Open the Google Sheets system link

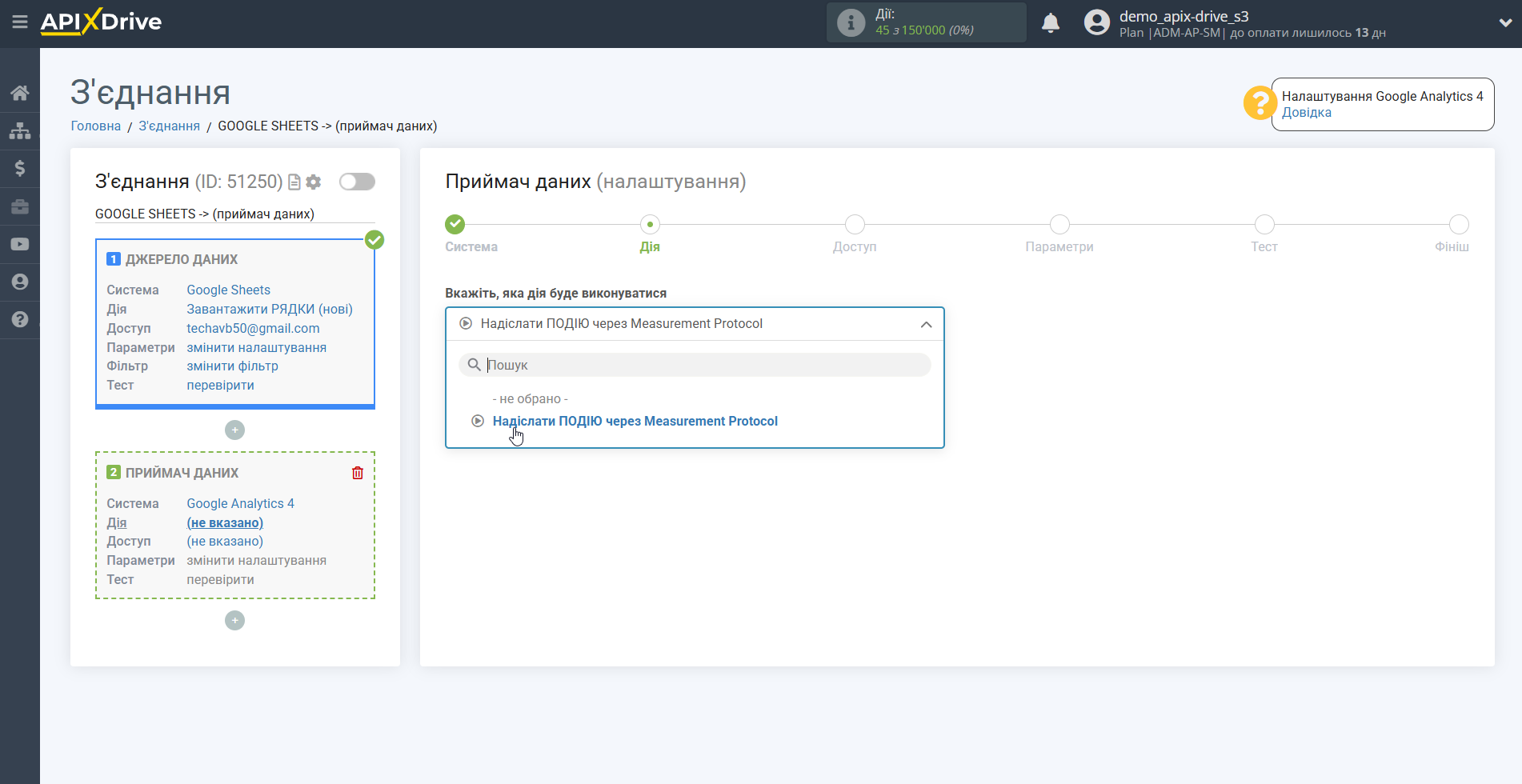[228, 290]
